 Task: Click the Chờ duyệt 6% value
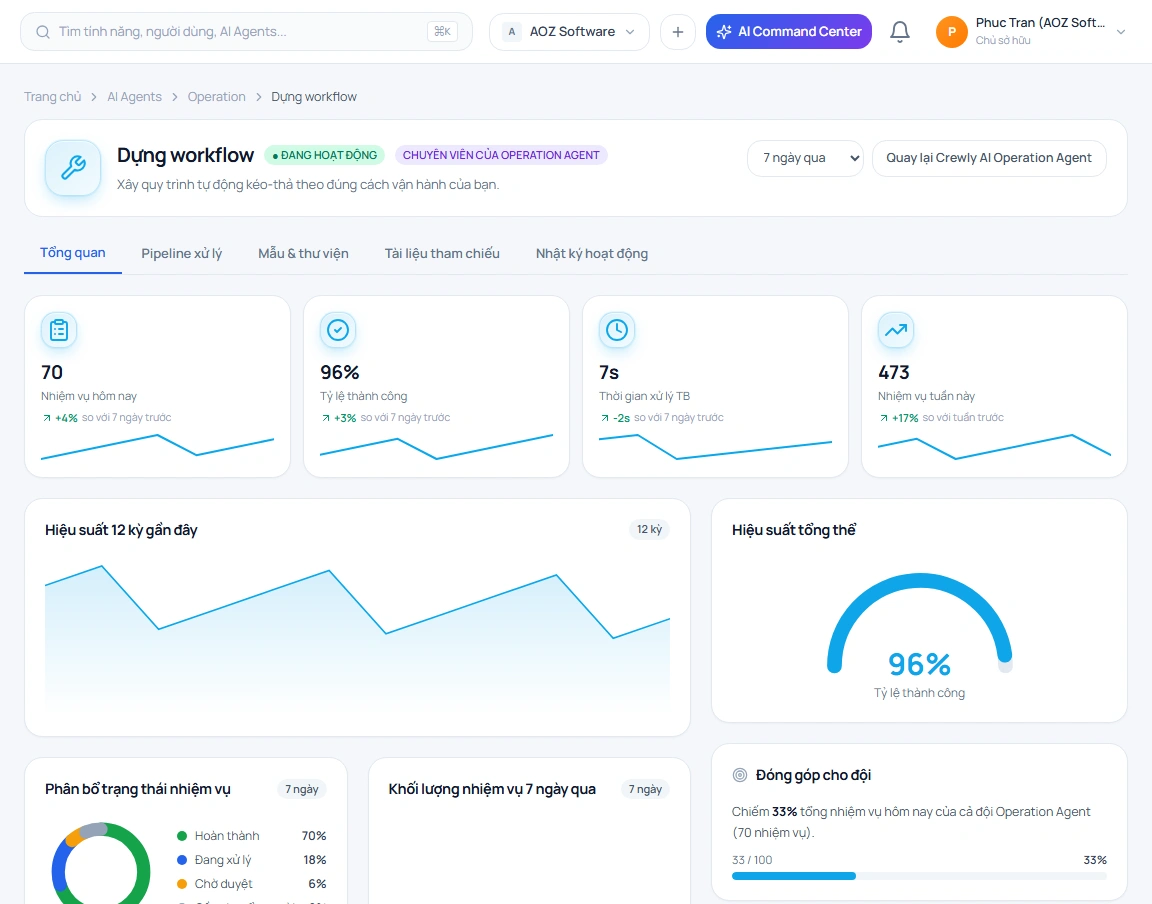(x=317, y=883)
